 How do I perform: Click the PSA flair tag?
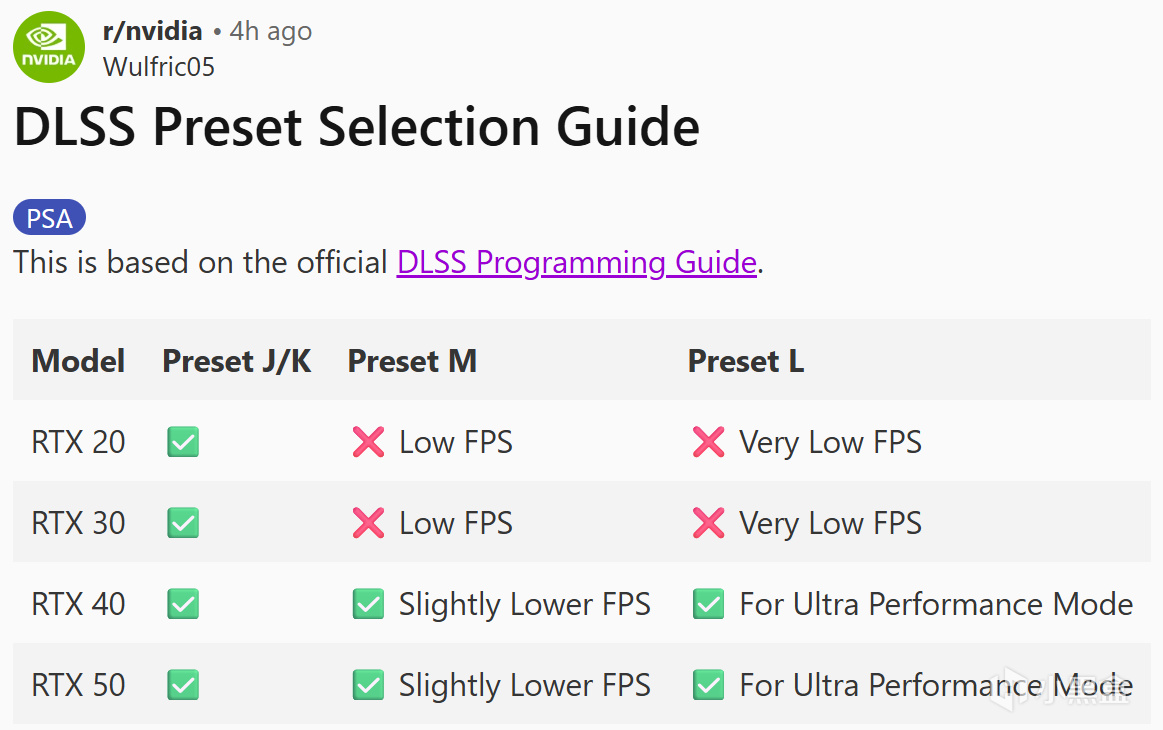pos(49,217)
